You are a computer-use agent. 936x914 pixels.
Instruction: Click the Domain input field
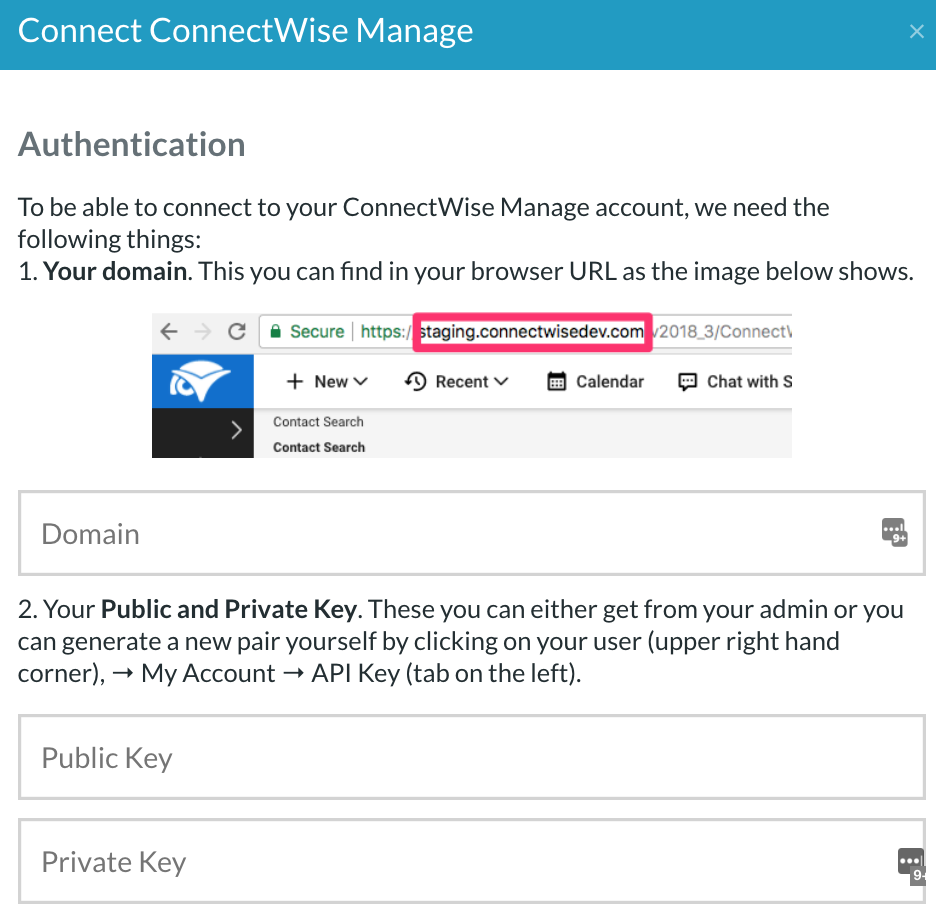tap(472, 533)
